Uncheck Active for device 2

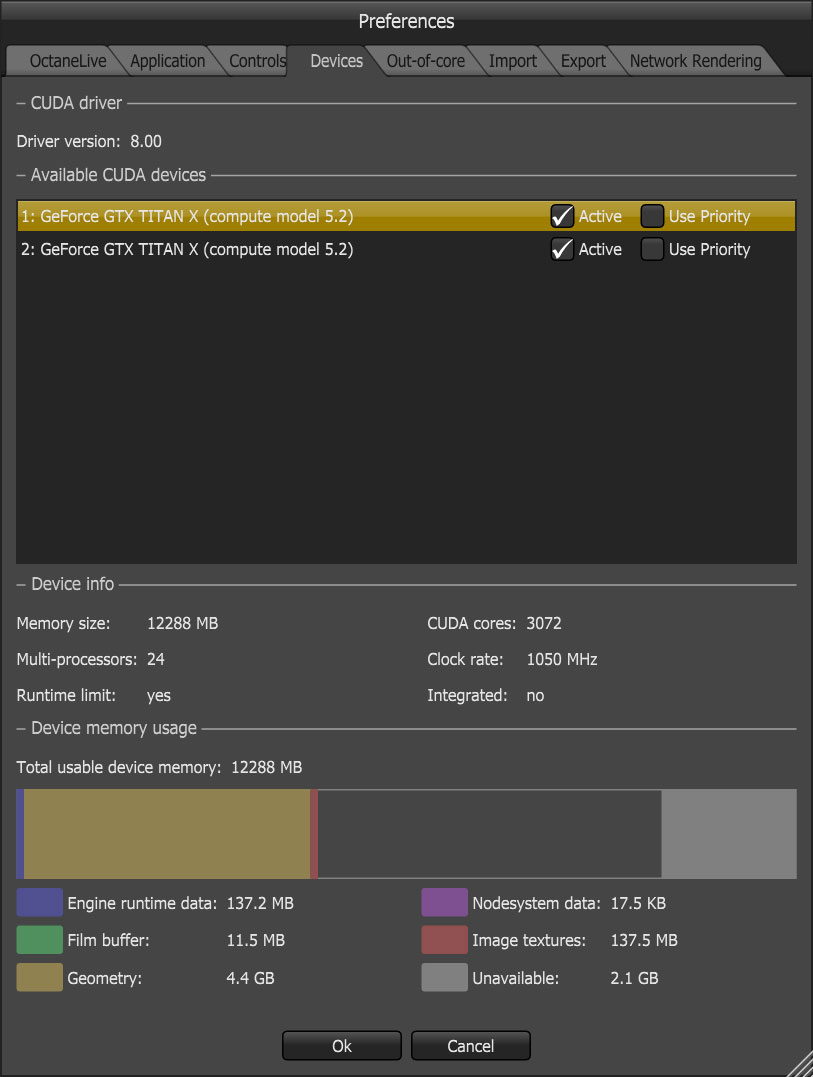[x=562, y=249]
